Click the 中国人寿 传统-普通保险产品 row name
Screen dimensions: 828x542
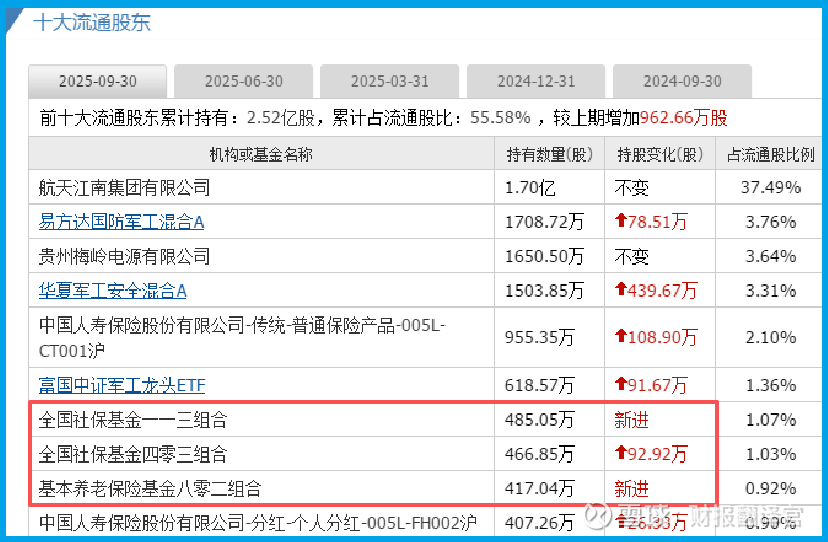point(243,337)
